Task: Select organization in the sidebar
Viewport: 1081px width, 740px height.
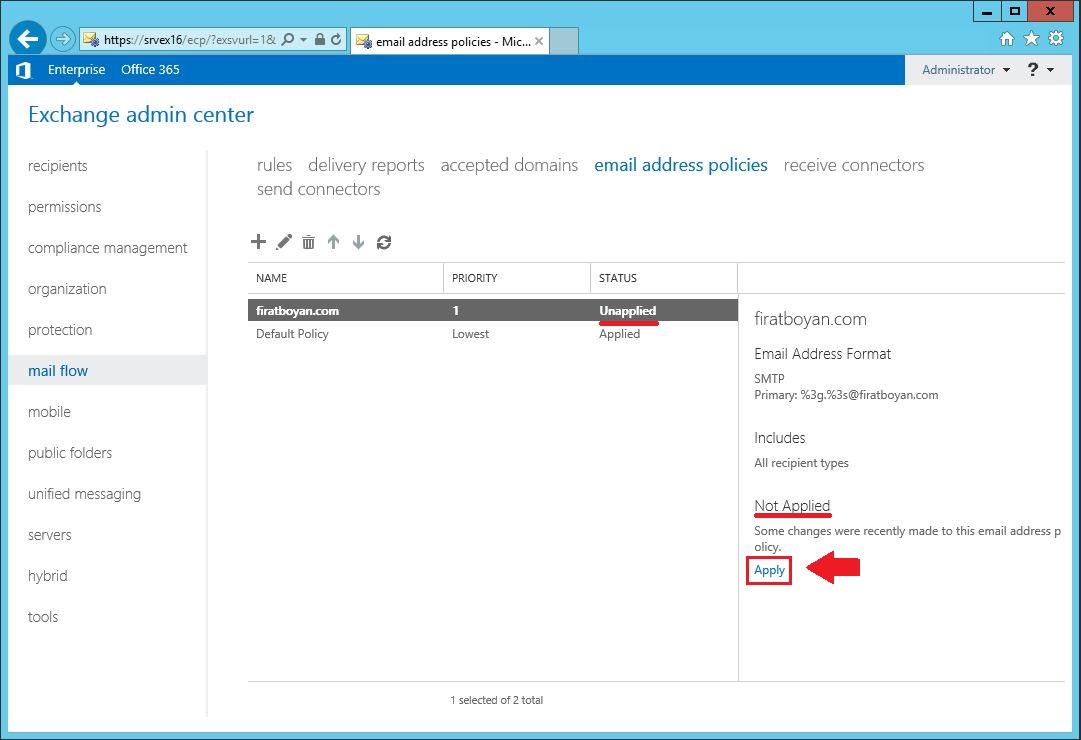Action: coord(68,289)
